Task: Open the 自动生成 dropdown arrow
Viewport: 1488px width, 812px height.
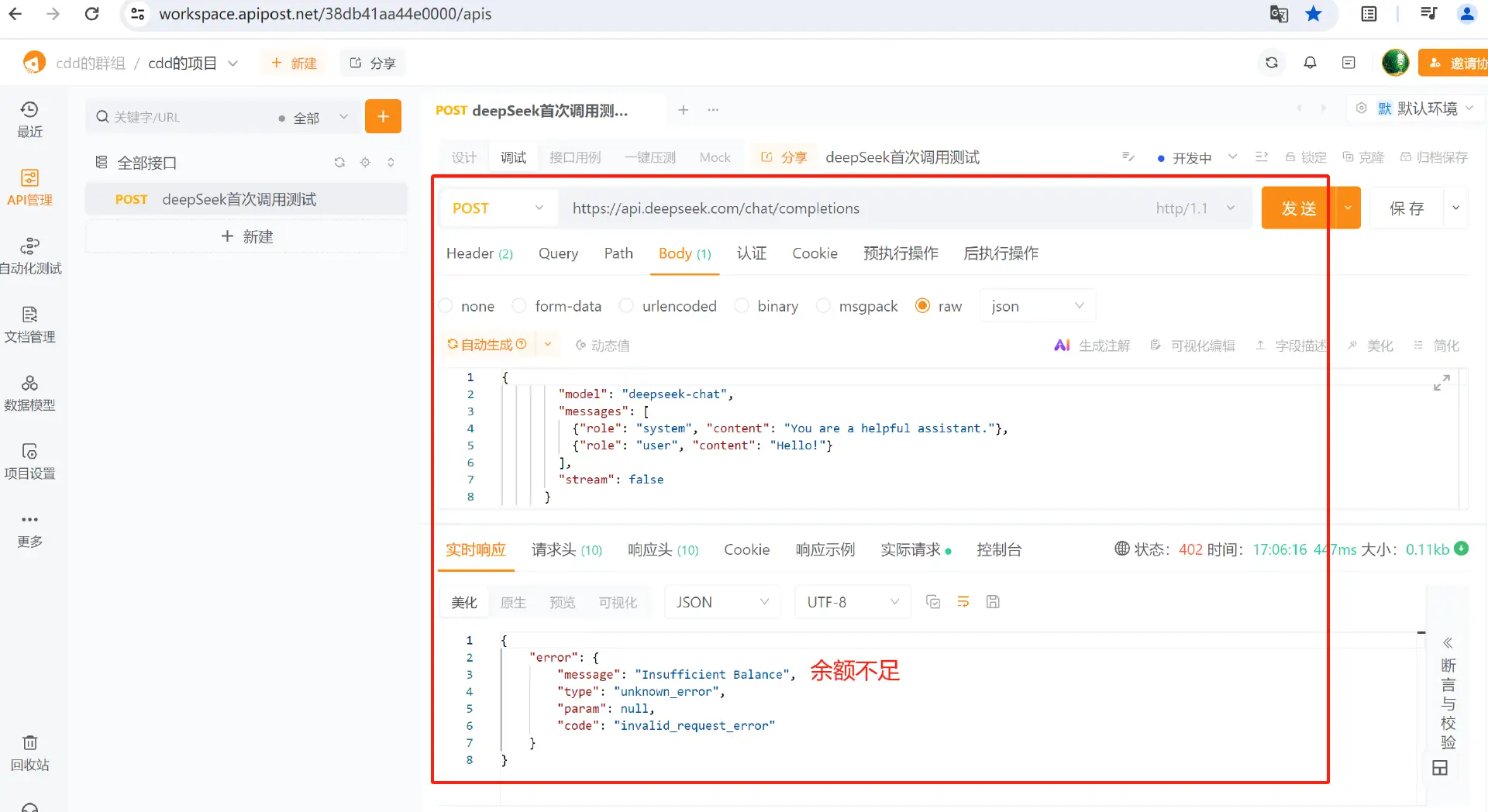Action: (548, 345)
